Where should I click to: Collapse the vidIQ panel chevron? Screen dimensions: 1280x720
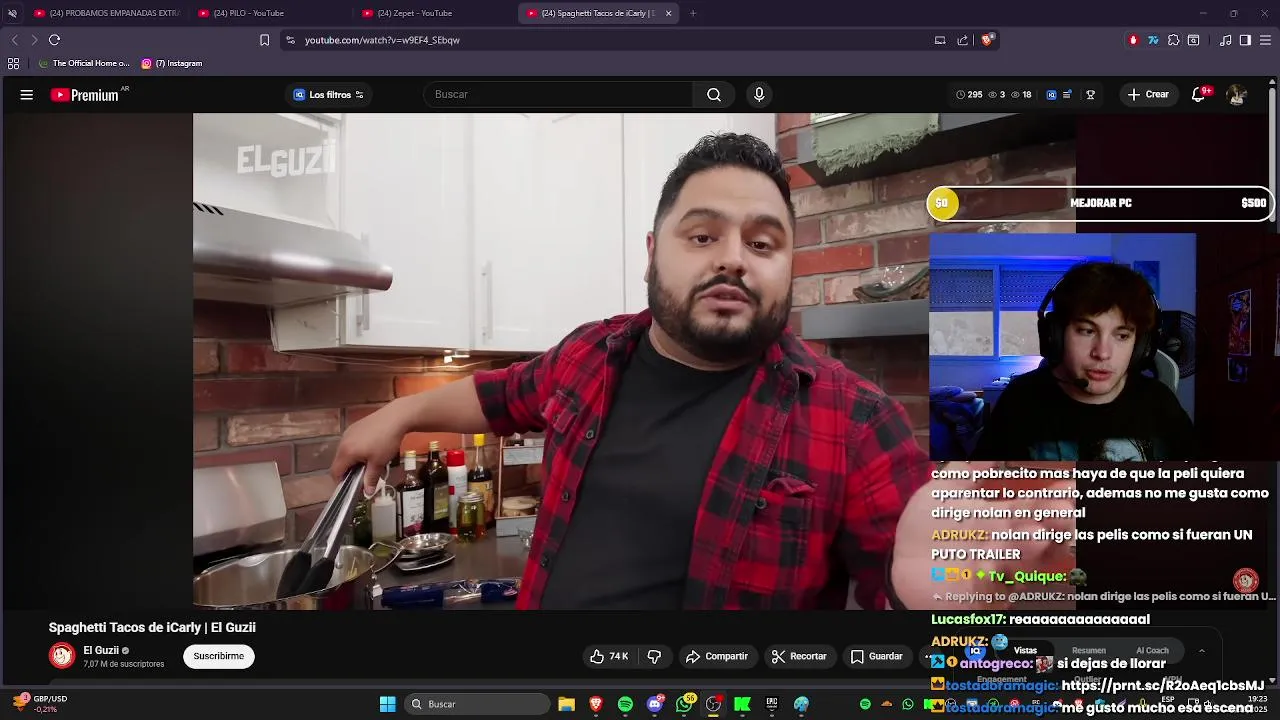pos(1201,651)
